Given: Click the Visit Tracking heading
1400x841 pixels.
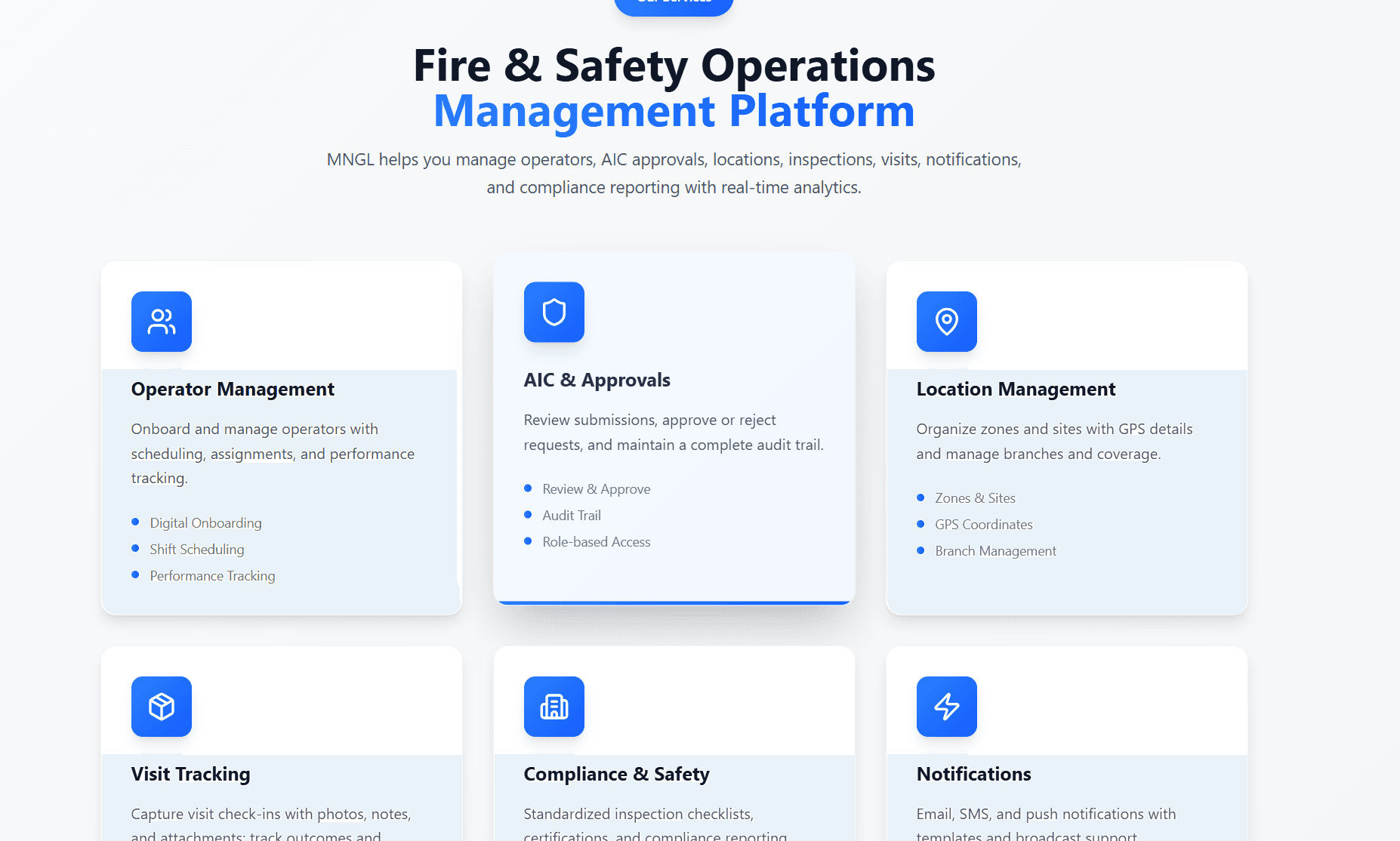Looking at the screenshot, I should 190,774.
